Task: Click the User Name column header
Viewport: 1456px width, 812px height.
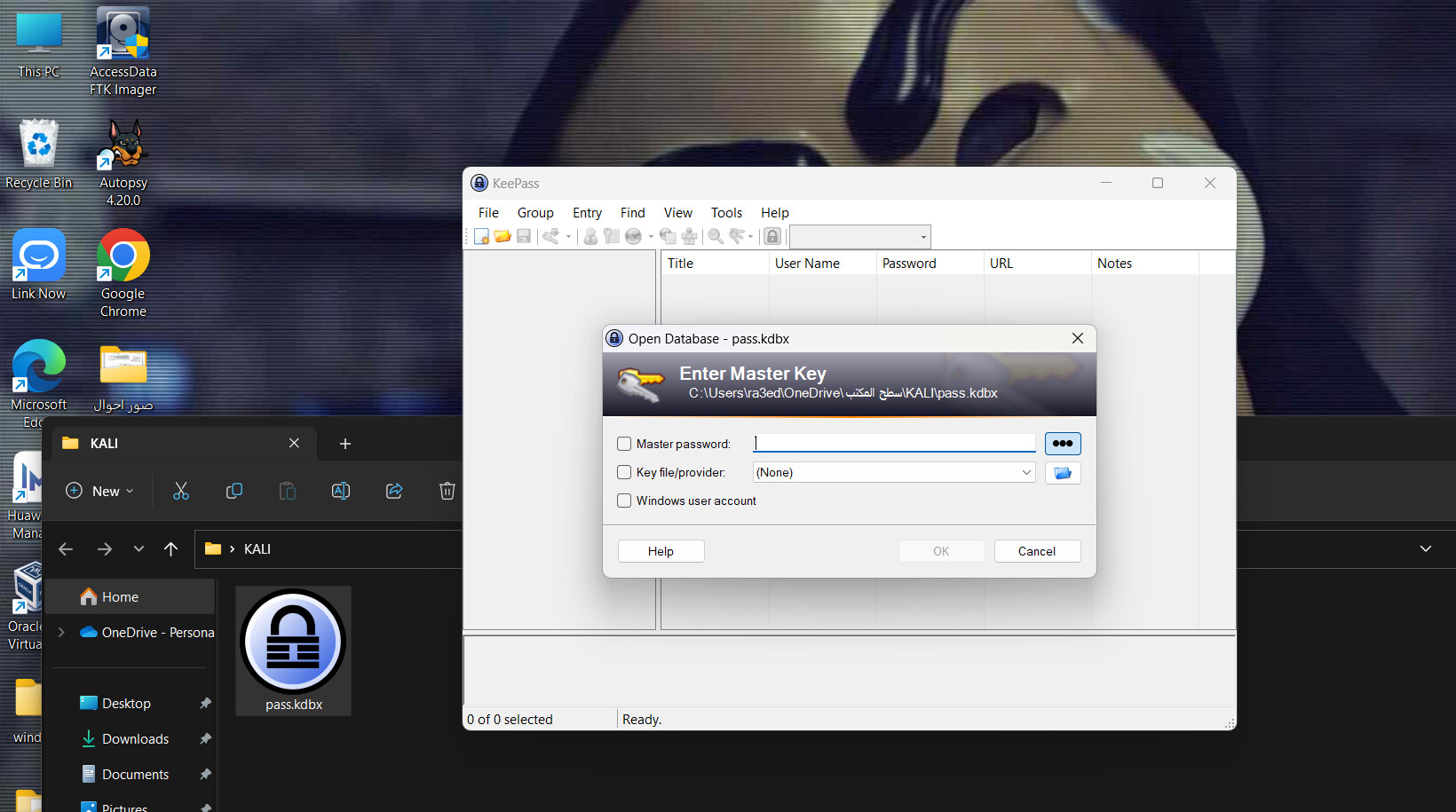Action: tap(822, 264)
